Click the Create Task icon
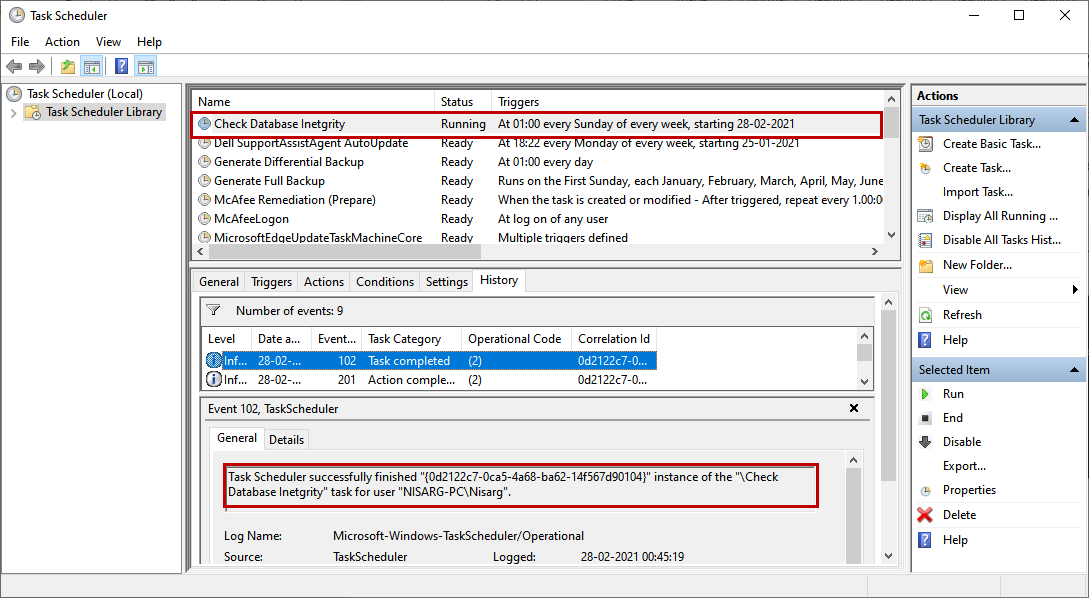 [x=925, y=168]
